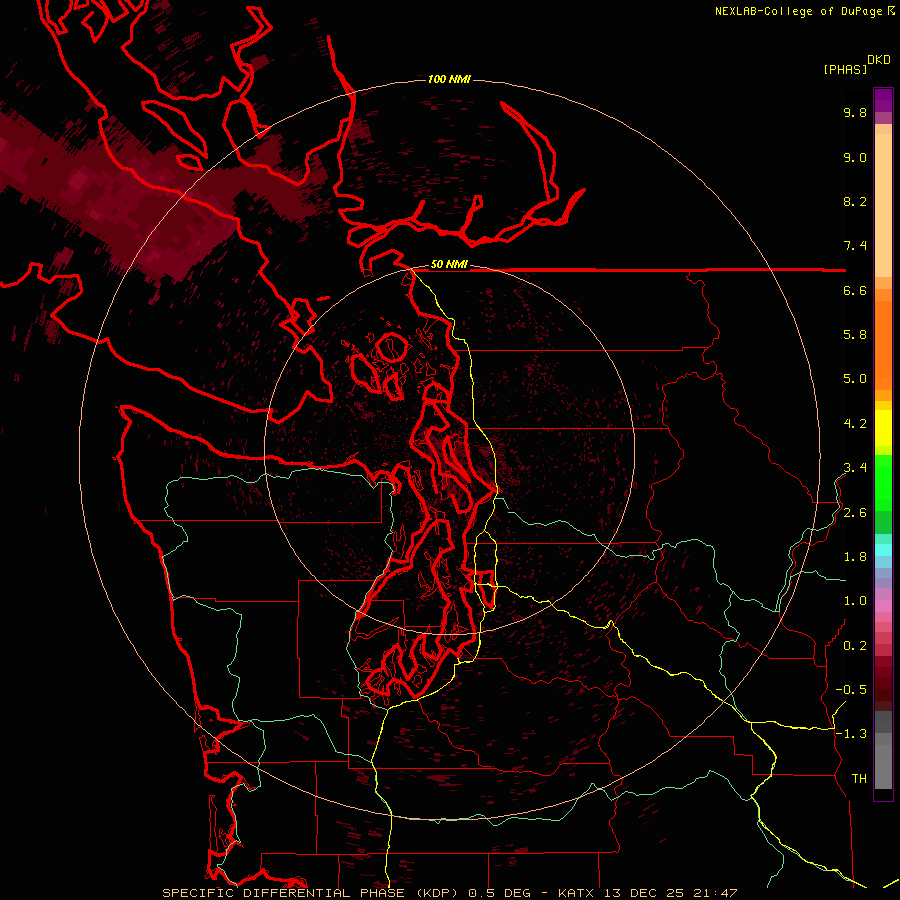
Task: Click the 100 NMI range ring label
Action: pos(449,79)
